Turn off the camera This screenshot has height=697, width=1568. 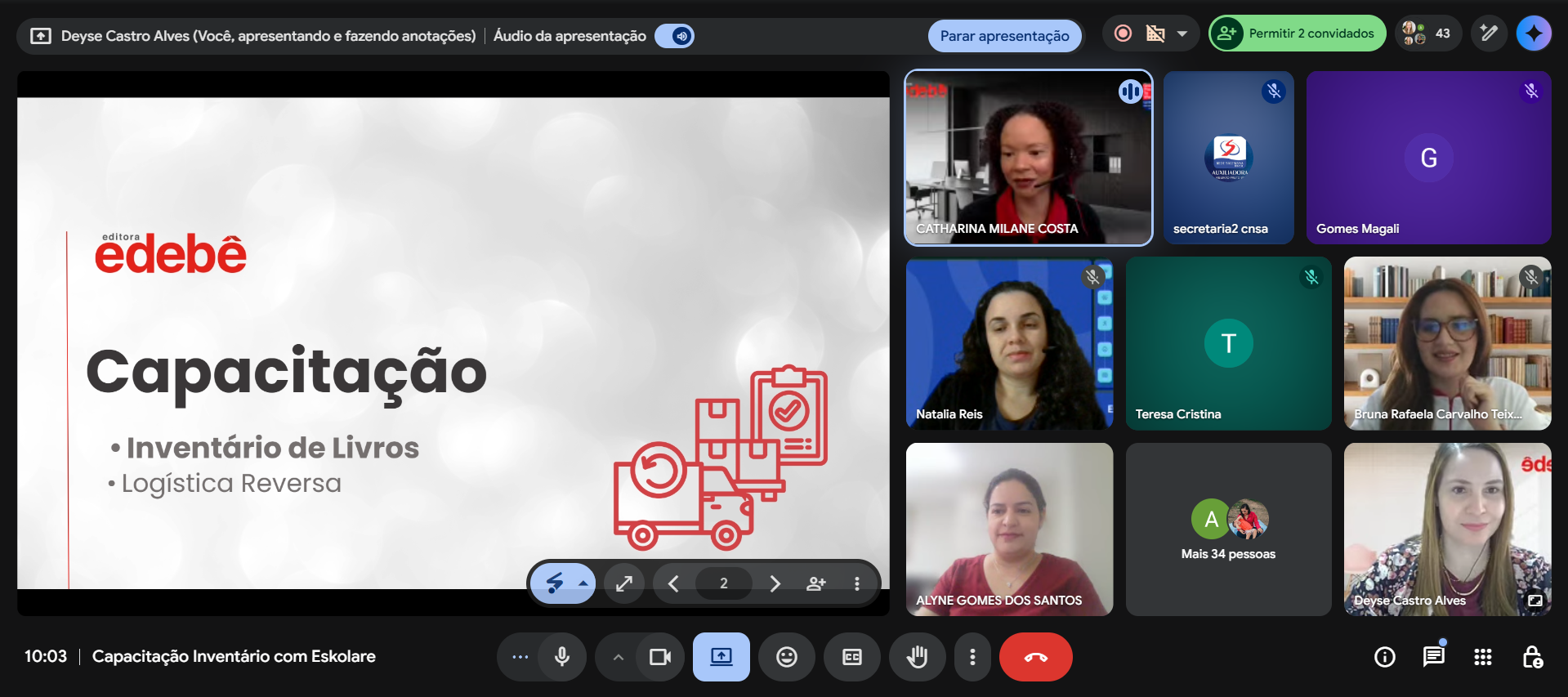660,657
